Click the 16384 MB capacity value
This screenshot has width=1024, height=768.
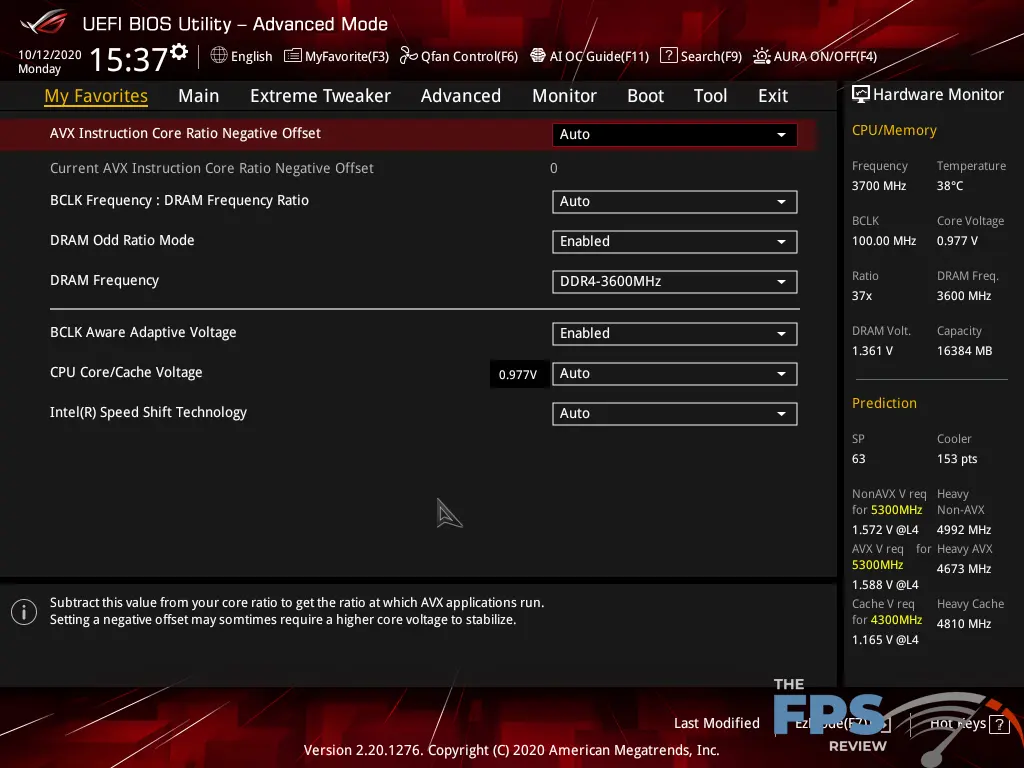click(965, 351)
